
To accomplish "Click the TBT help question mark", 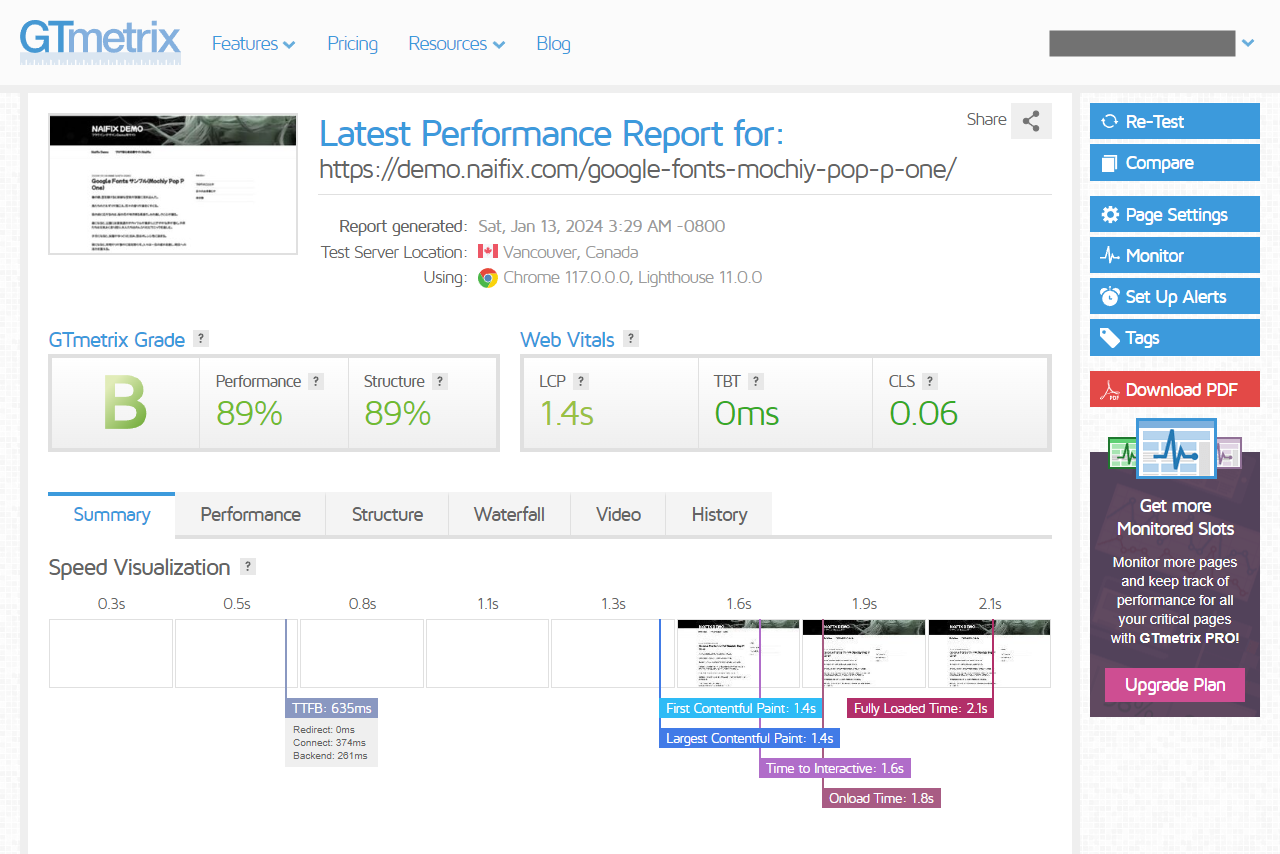I will (756, 381).
